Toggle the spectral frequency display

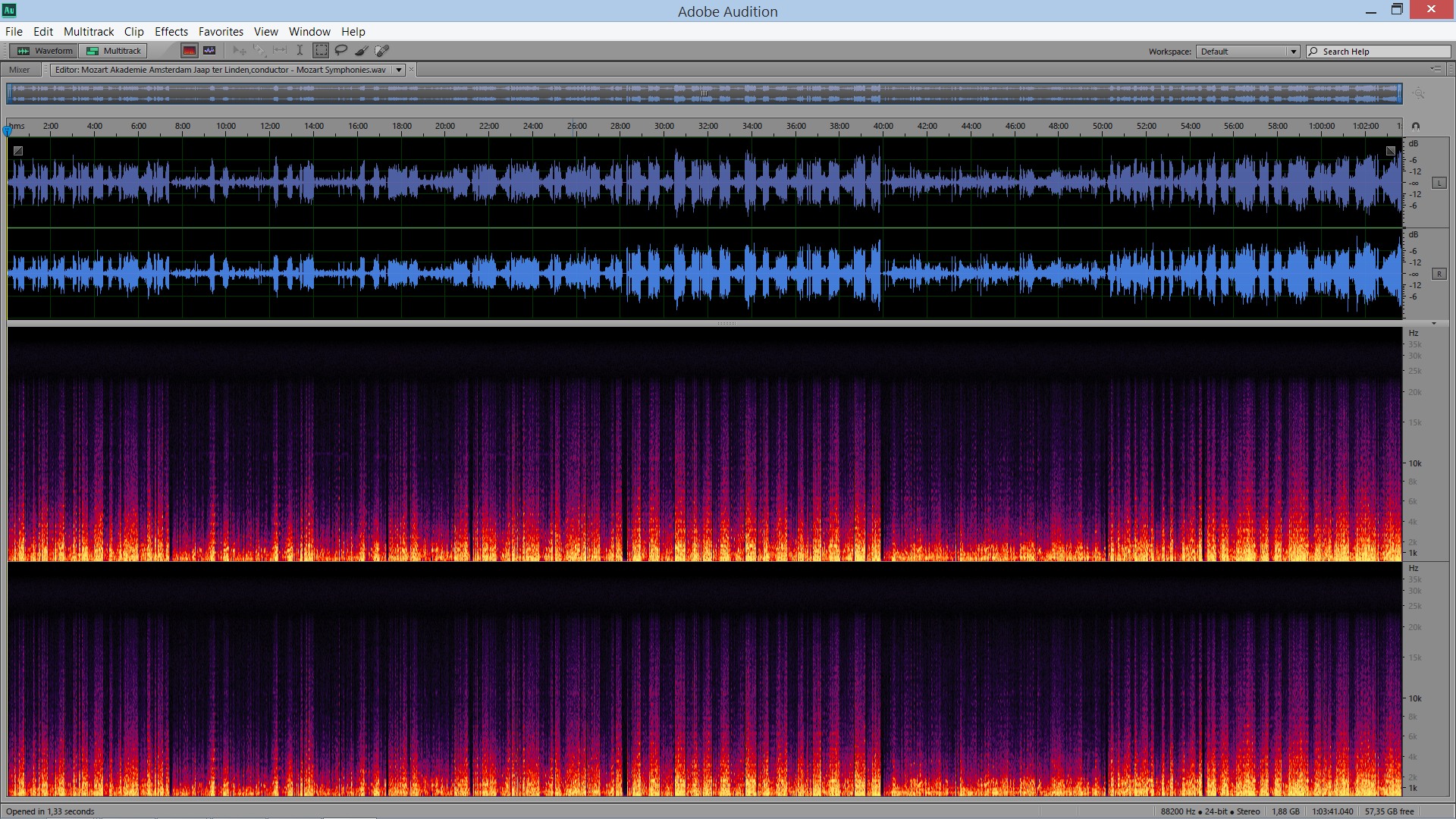190,51
